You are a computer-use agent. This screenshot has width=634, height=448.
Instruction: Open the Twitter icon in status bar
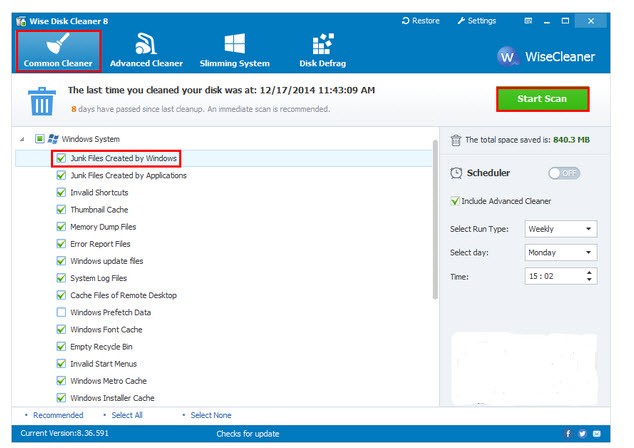point(582,434)
